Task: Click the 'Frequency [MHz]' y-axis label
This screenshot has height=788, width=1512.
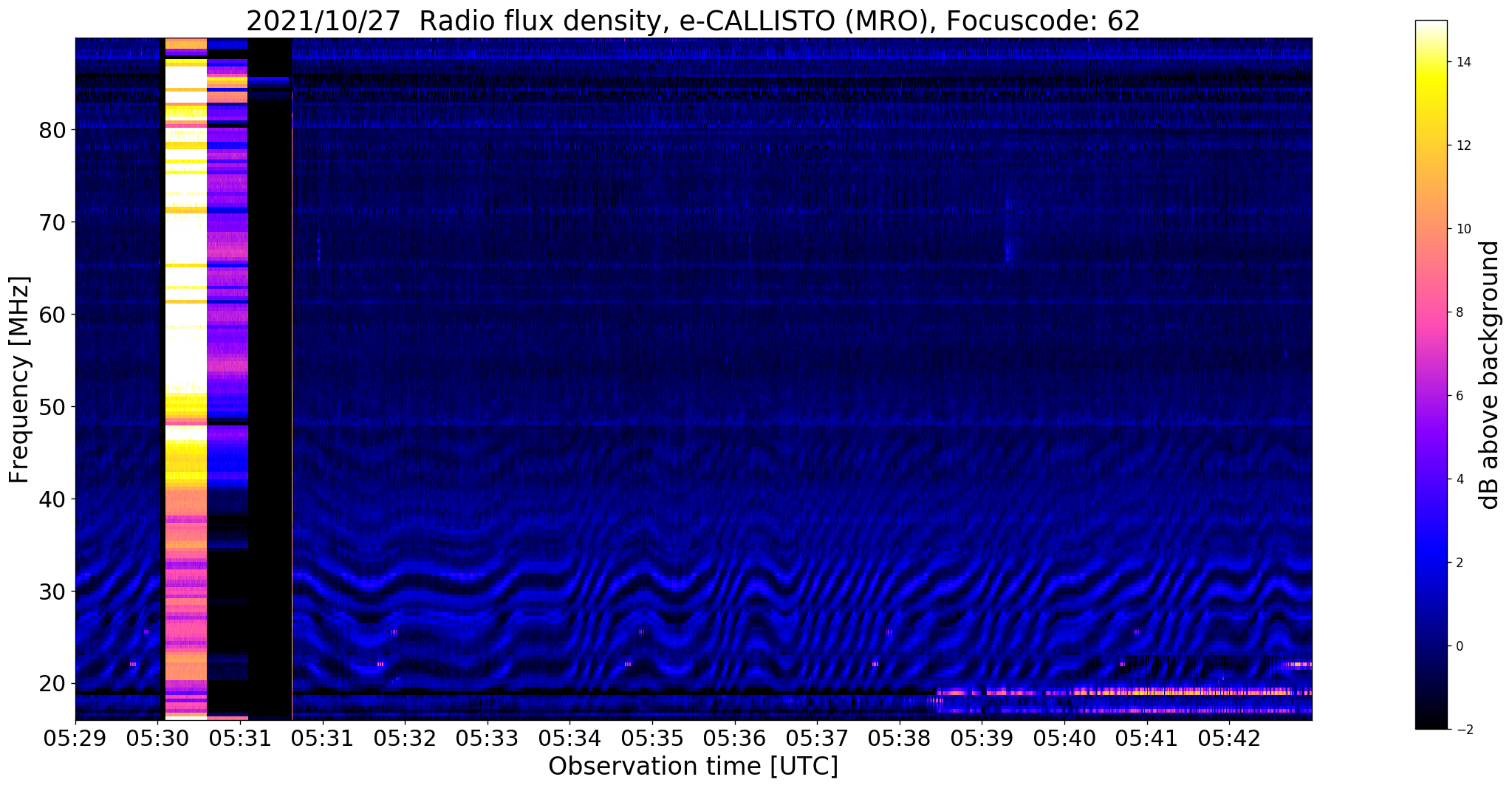Action: point(20,380)
